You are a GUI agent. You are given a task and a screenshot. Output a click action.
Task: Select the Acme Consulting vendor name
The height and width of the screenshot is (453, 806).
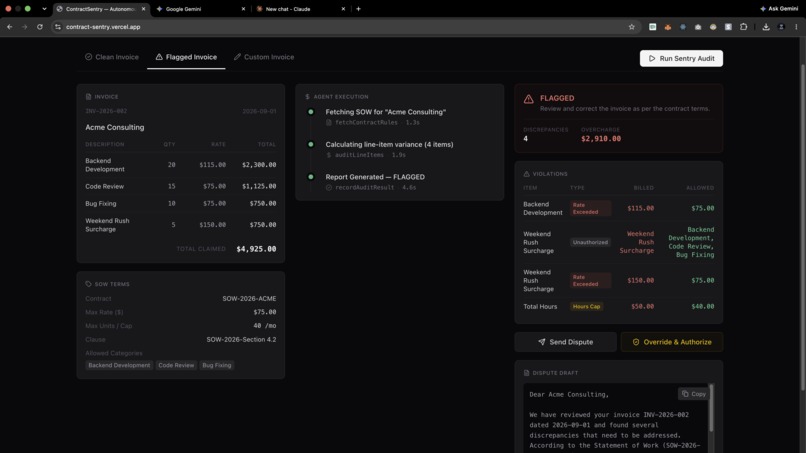click(x=115, y=128)
